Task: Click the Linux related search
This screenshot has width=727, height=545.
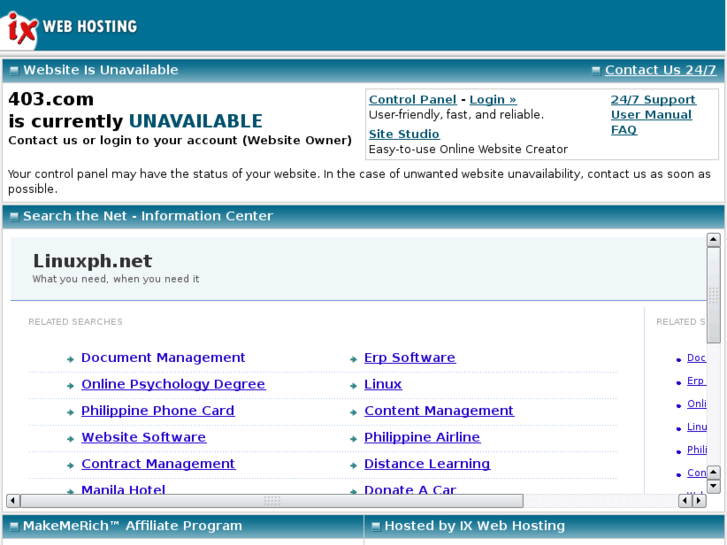Action: [x=383, y=385]
